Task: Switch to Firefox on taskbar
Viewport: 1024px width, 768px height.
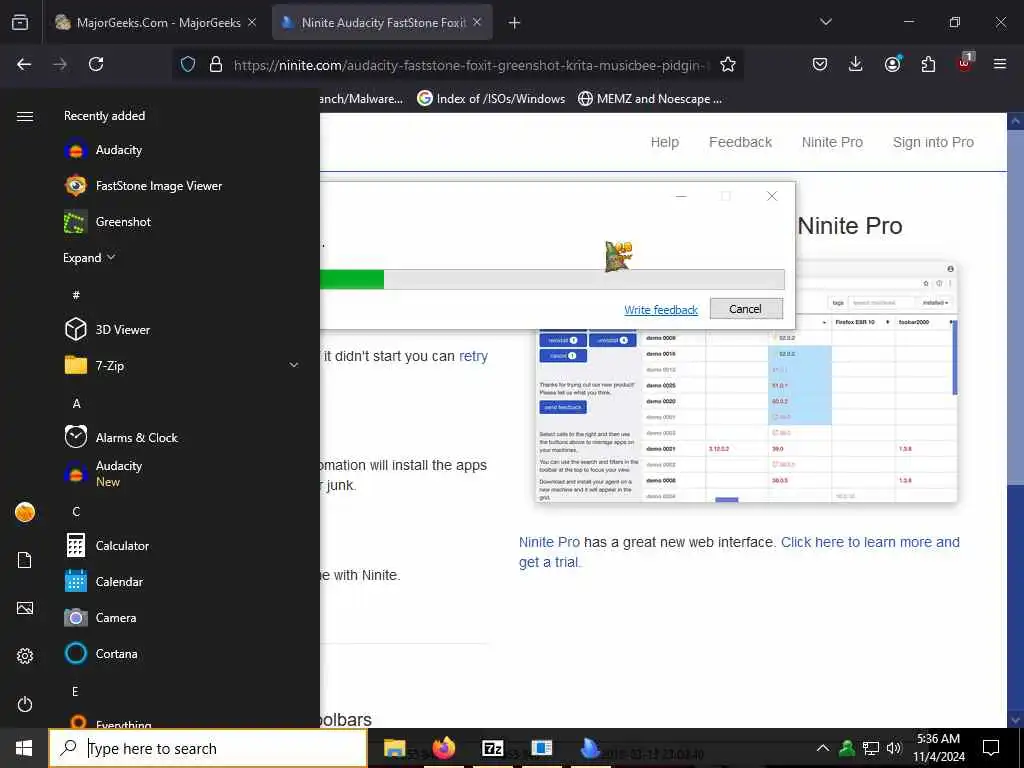Action: [443, 748]
